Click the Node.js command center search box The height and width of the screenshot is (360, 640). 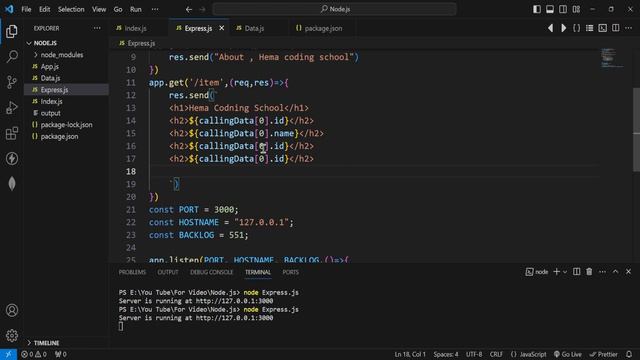point(334,9)
